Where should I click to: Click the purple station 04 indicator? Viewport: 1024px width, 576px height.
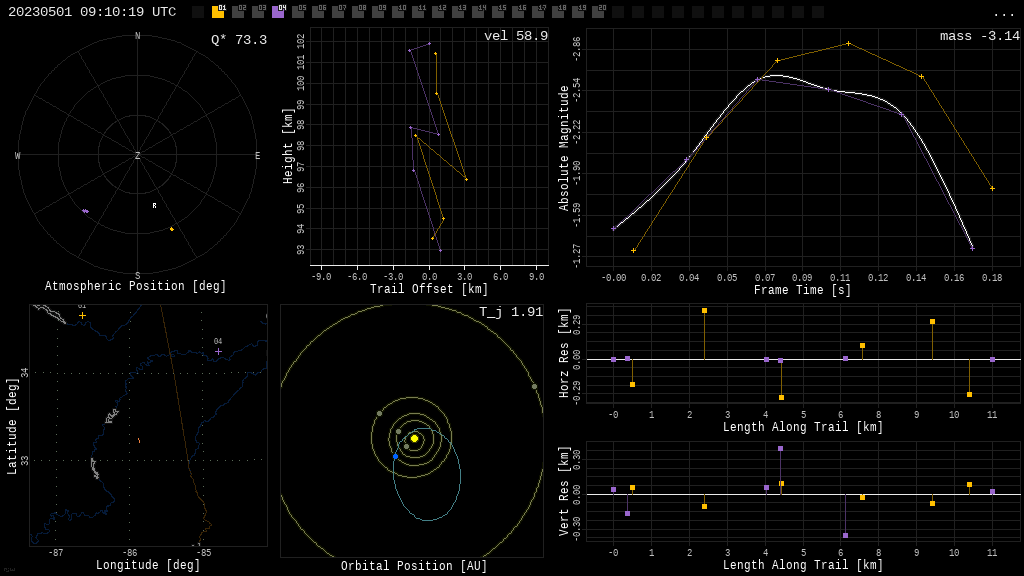278,12
